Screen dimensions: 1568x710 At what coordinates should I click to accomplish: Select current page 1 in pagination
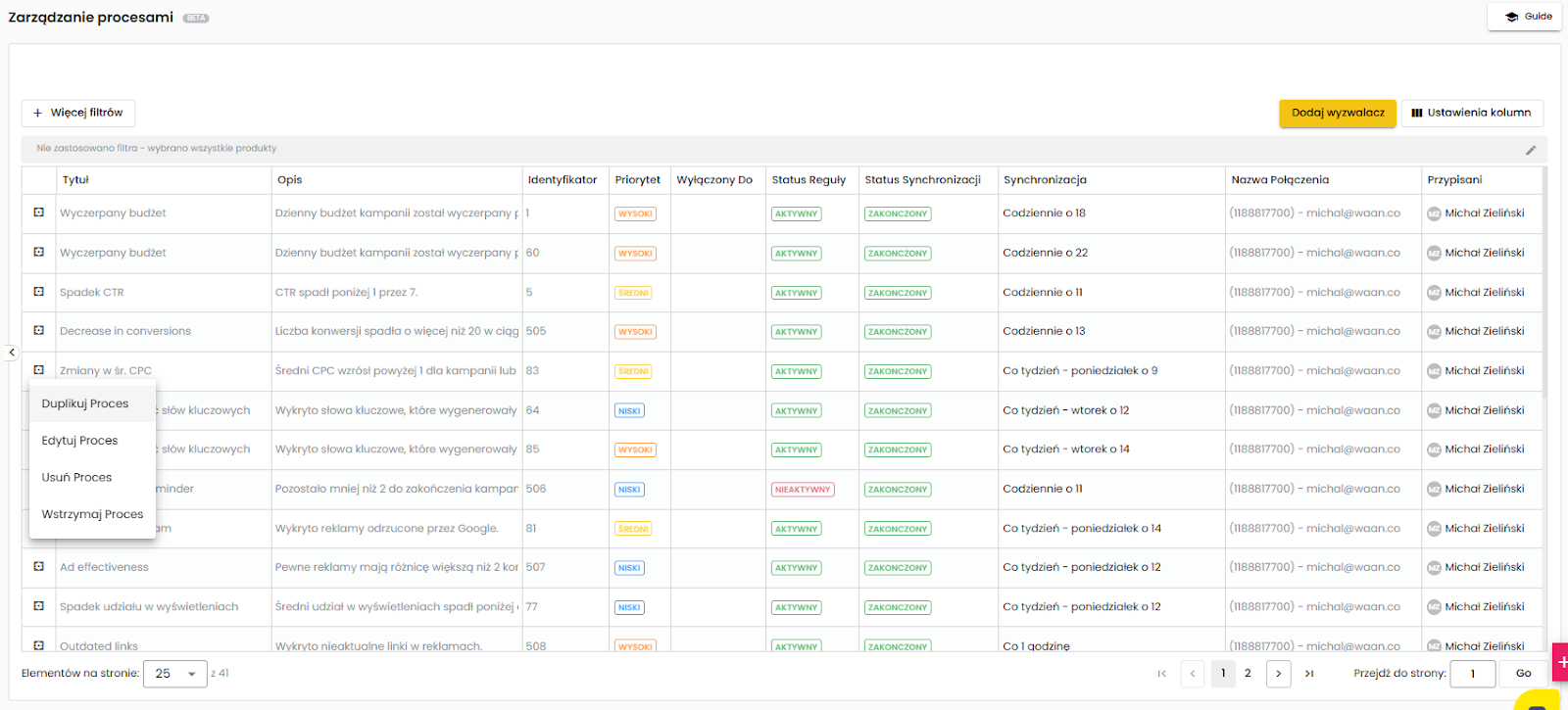pyautogui.click(x=1223, y=674)
